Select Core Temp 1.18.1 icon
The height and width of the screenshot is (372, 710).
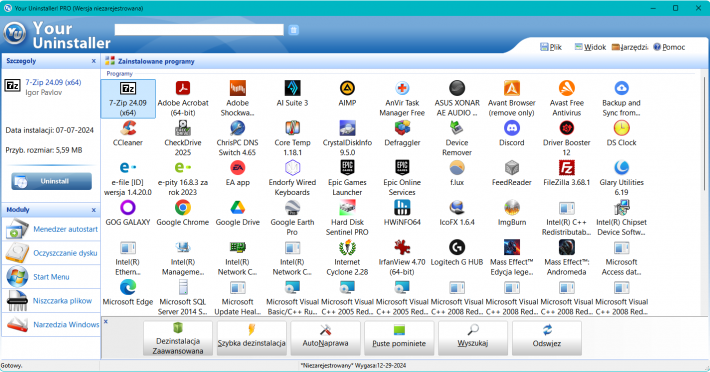(293, 128)
